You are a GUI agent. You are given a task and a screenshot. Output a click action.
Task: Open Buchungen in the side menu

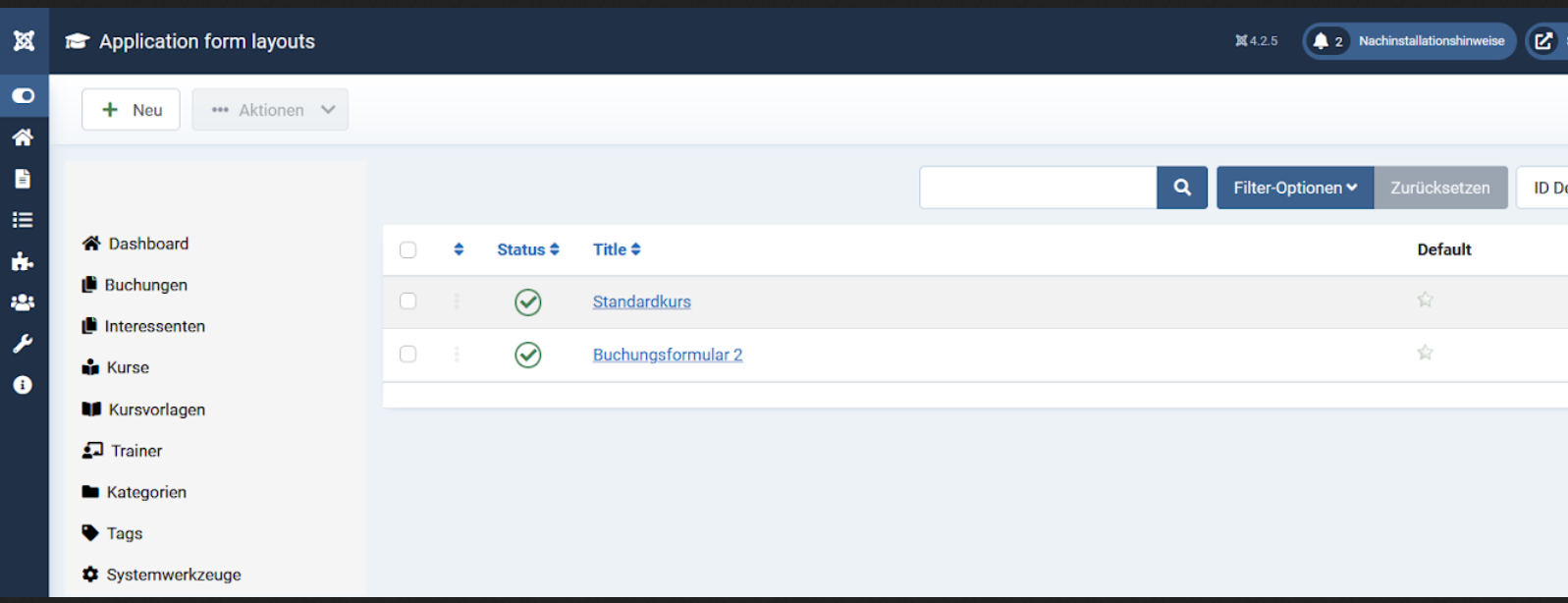tap(145, 285)
